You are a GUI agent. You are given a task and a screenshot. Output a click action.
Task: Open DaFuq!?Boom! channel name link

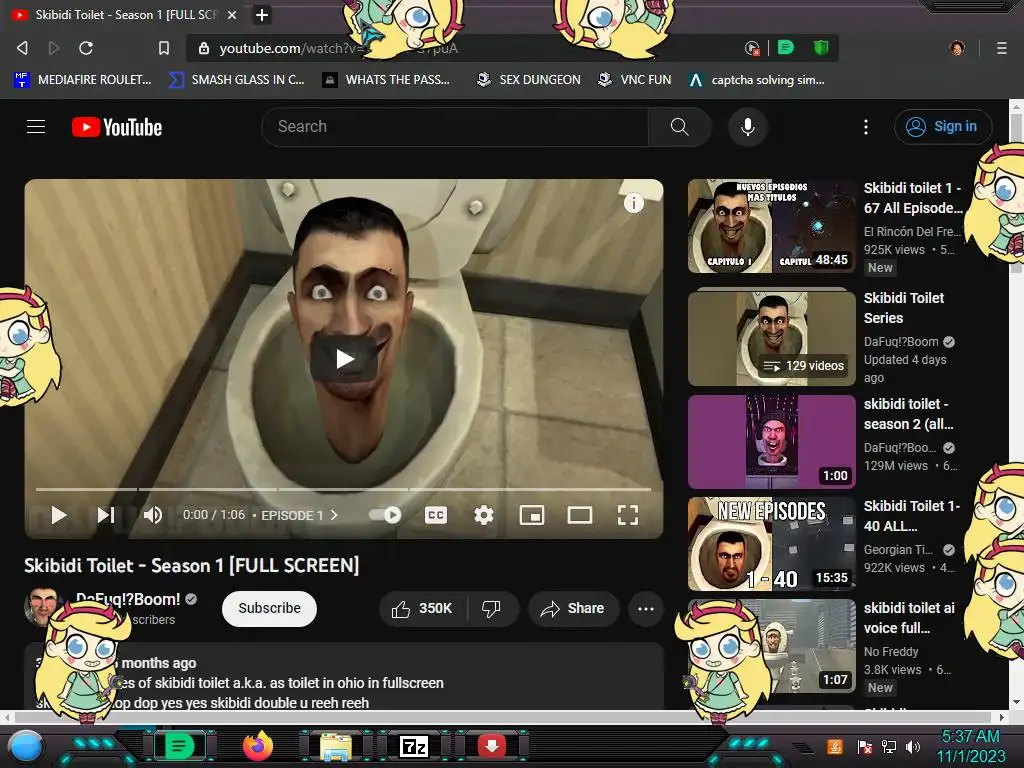point(128,599)
